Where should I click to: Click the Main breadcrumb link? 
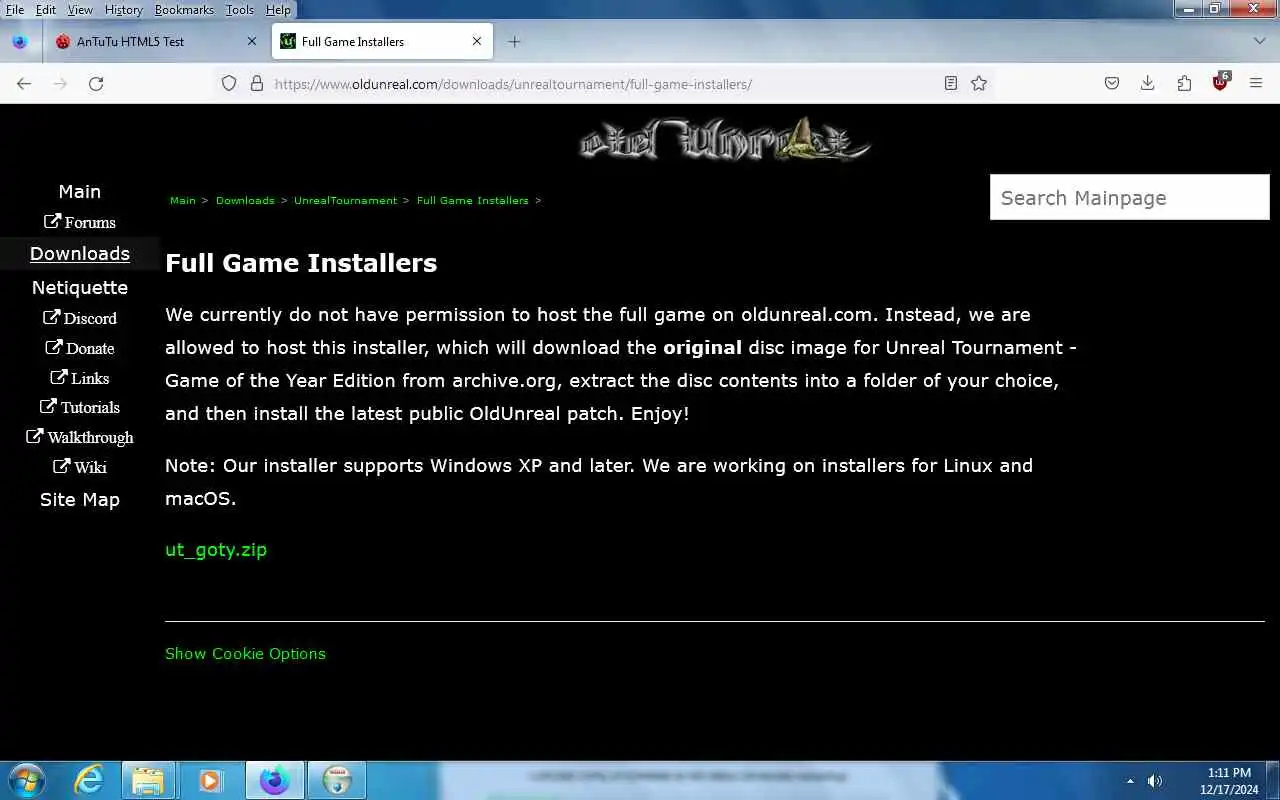[183, 200]
